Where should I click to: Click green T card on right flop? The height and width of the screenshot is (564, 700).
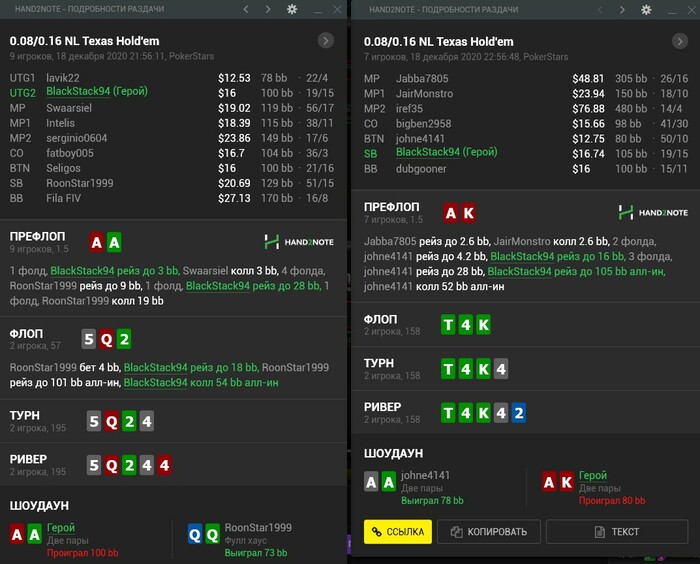click(448, 325)
